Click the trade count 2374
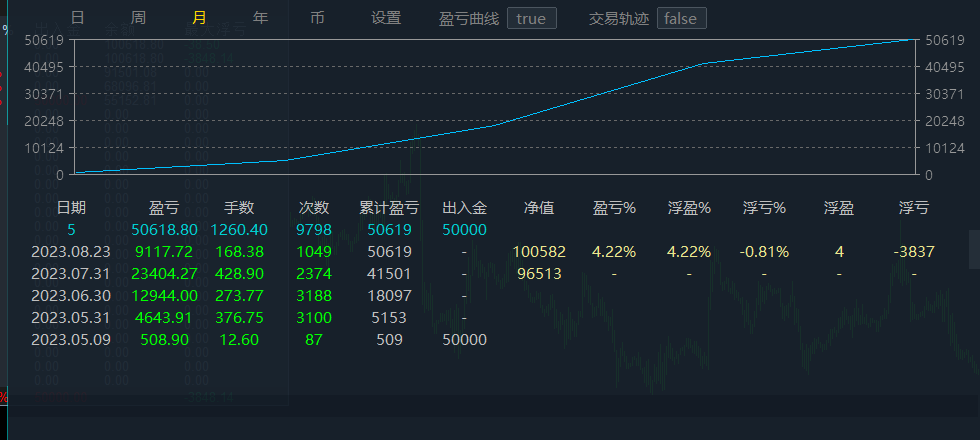This screenshot has height=440, width=980. click(x=314, y=274)
